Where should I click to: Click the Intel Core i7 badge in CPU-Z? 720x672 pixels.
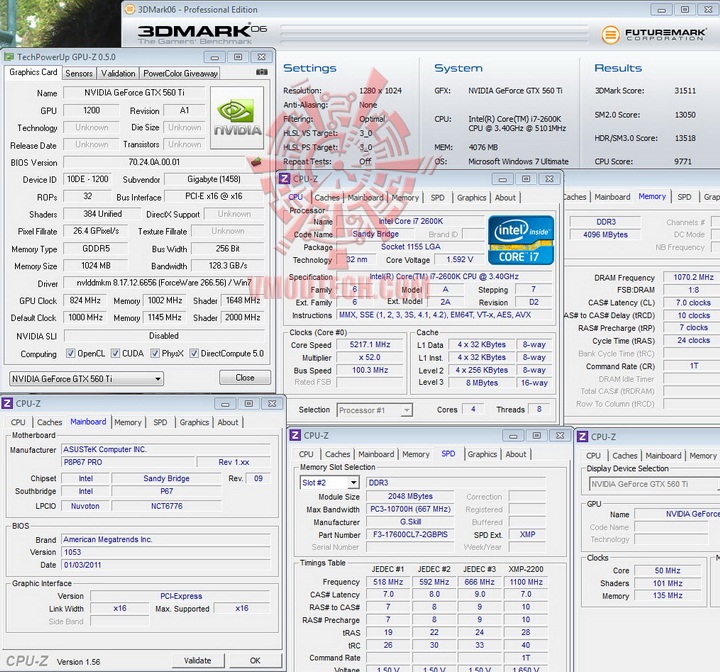coord(521,240)
